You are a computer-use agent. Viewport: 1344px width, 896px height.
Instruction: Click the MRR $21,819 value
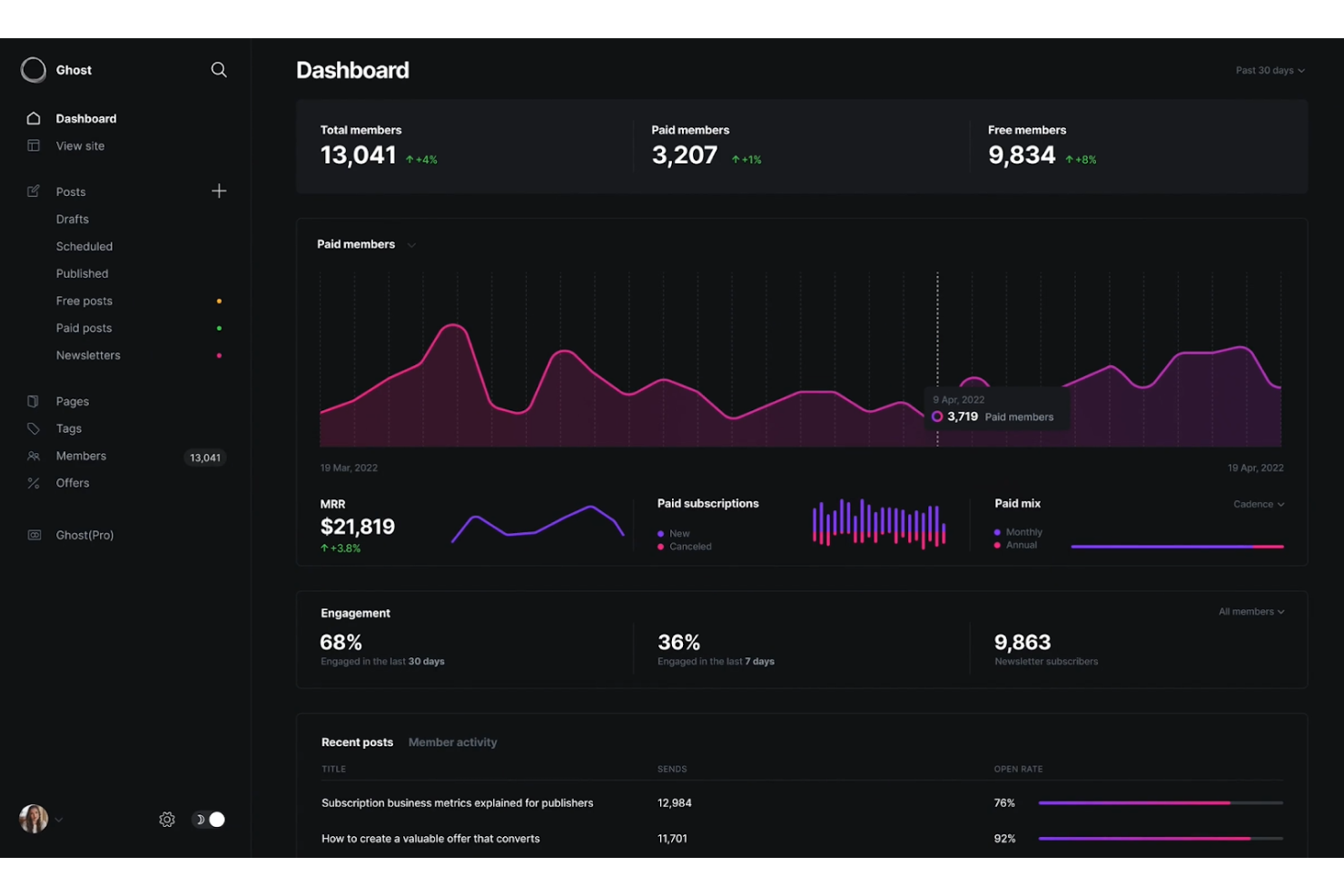pos(358,527)
